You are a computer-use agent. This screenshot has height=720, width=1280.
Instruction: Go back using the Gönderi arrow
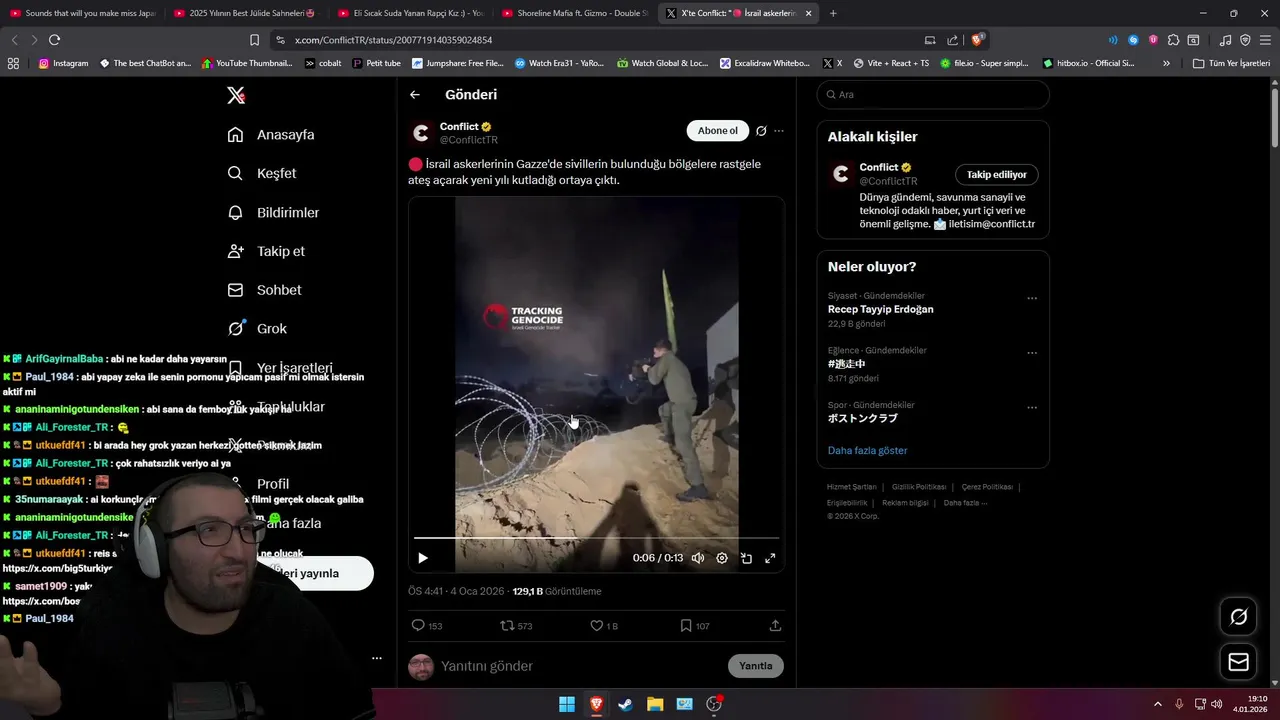(415, 95)
